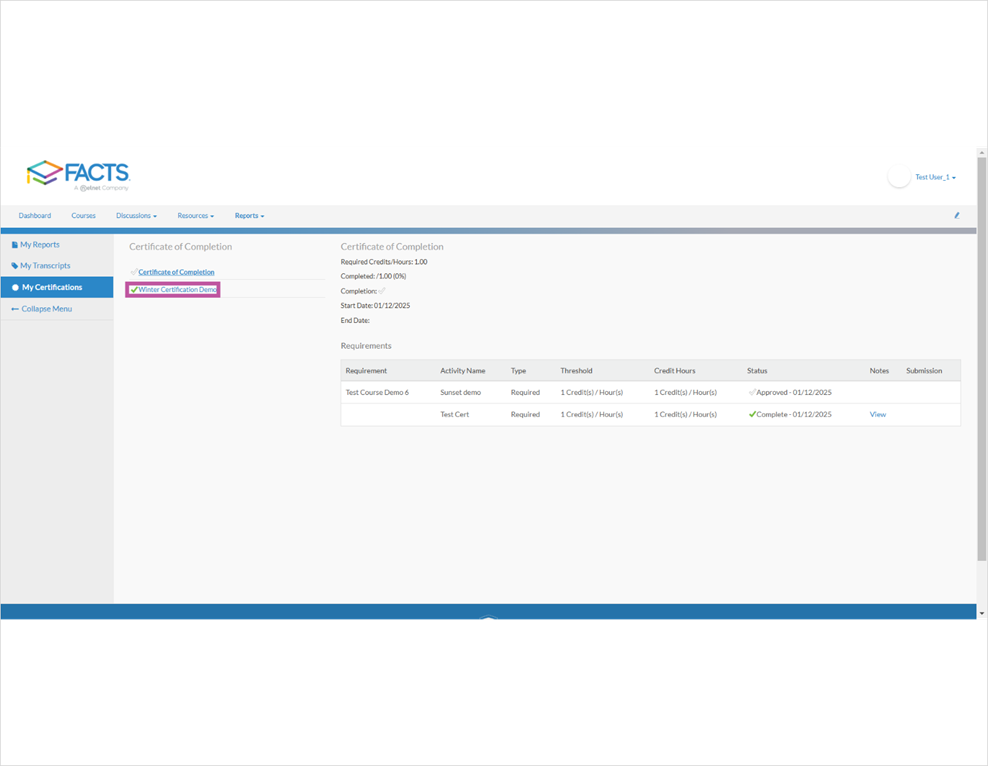Click Complete - 01/12/2025 status
This screenshot has width=988, height=766.
[794, 414]
